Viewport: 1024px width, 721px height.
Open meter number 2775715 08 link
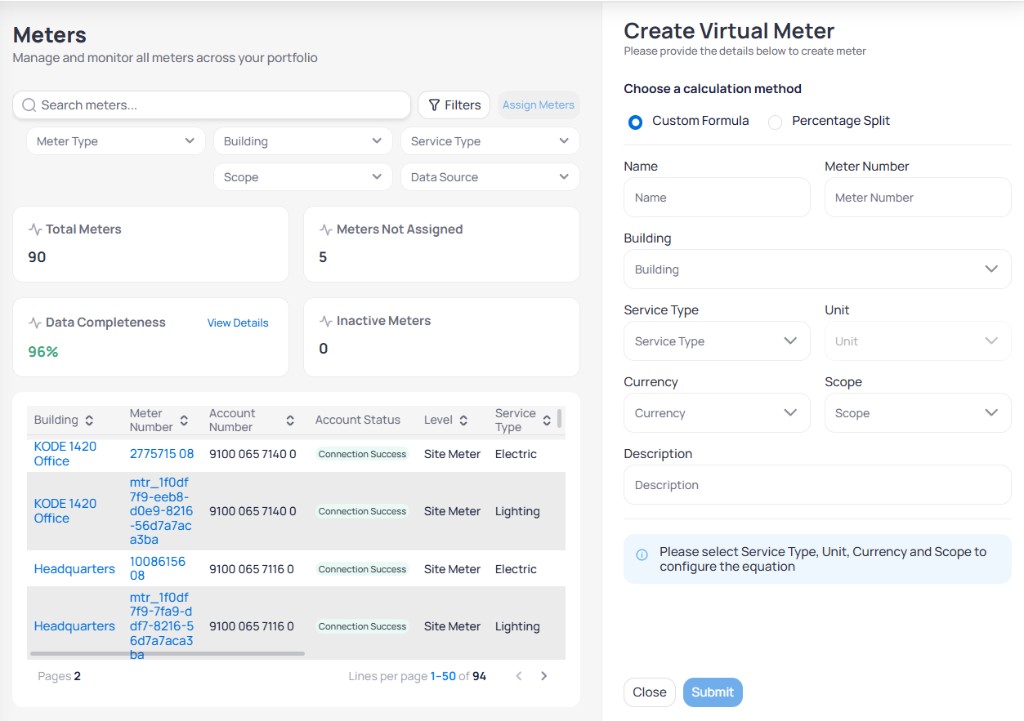161,454
